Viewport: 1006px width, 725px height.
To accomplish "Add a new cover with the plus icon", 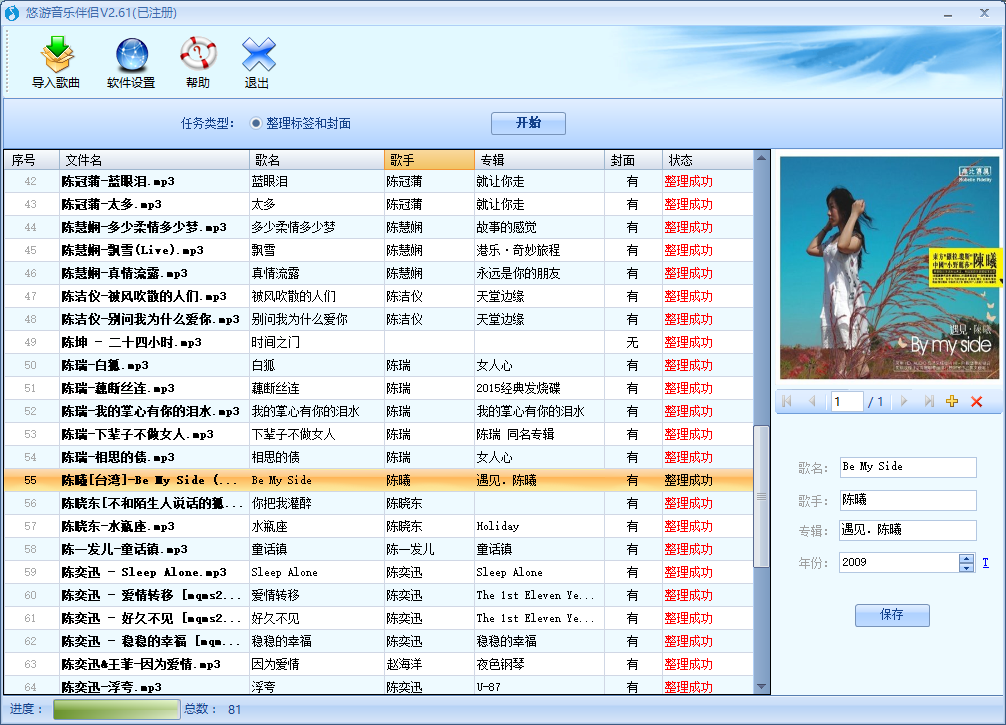I will tap(951, 400).
